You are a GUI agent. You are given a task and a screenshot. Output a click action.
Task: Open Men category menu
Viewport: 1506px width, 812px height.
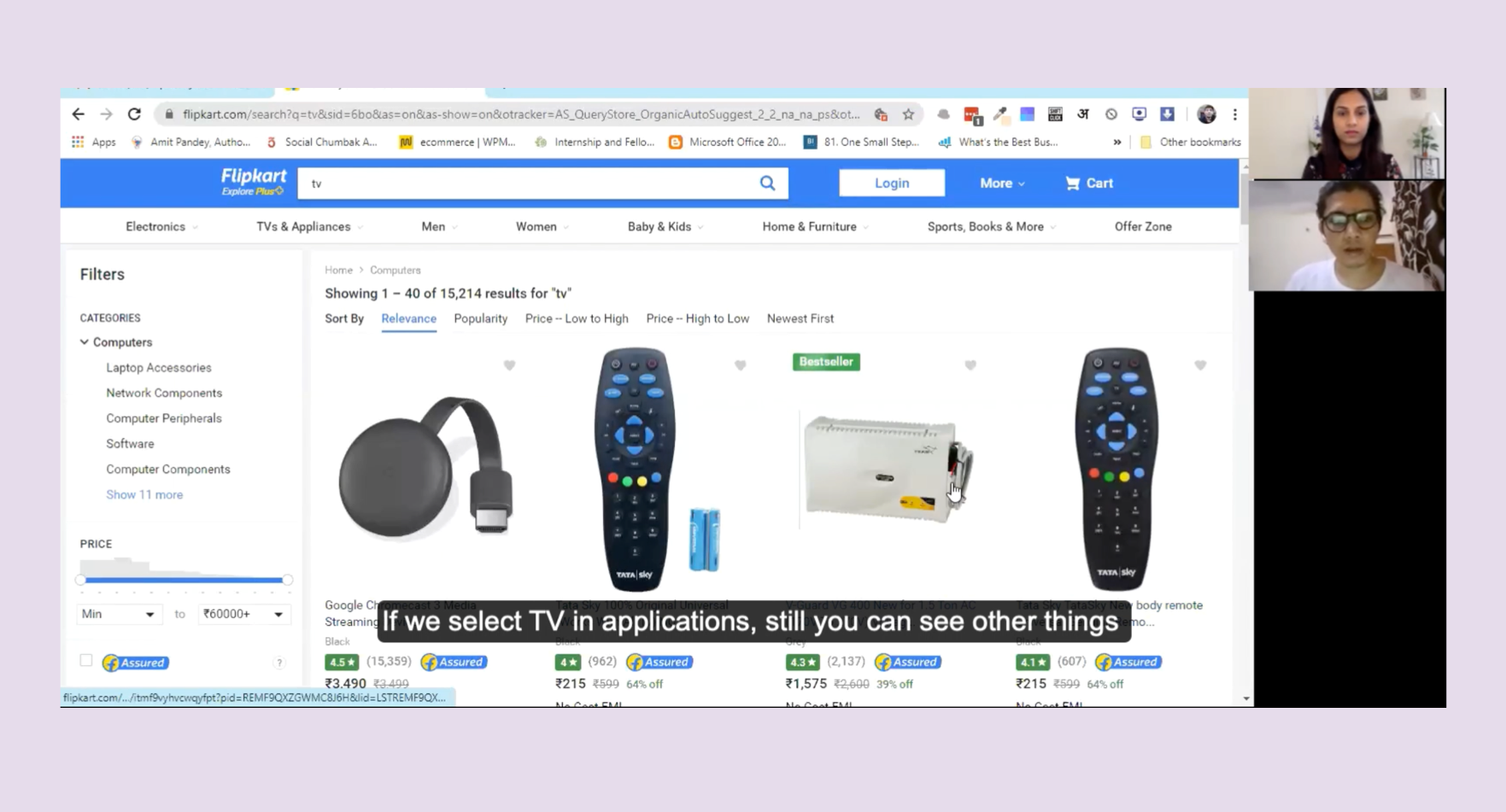click(x=439, y=226)
